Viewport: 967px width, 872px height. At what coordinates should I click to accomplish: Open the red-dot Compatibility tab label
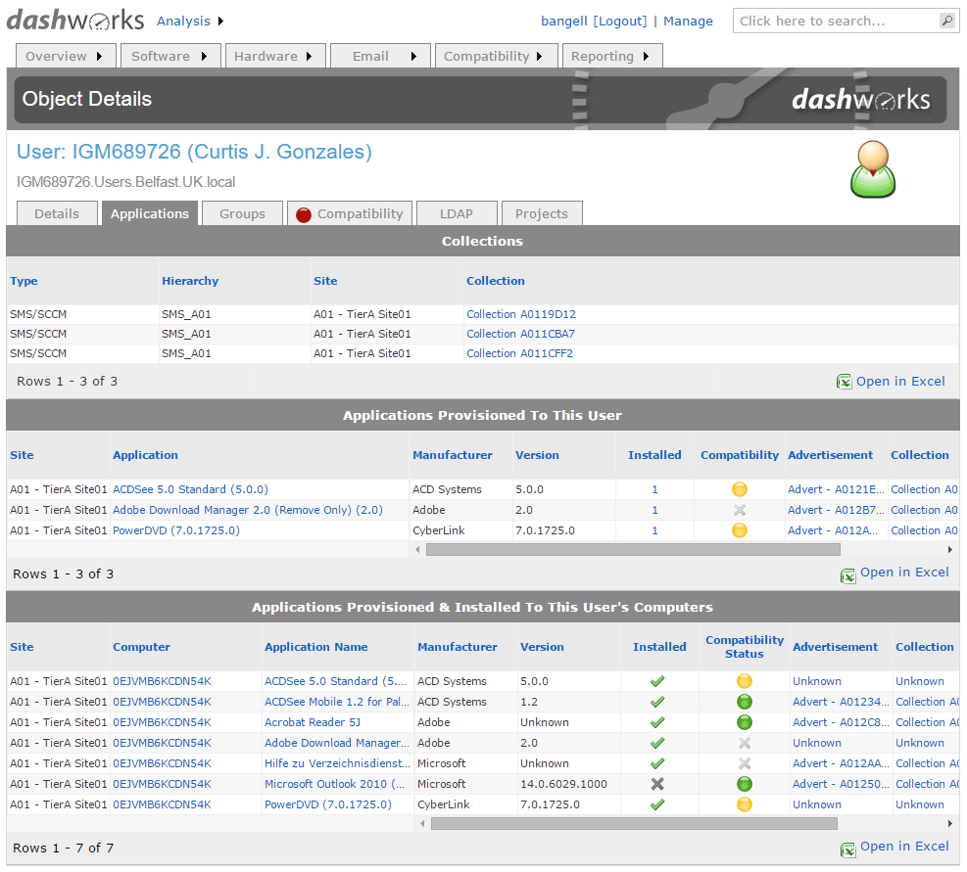pyautogui.click(x=360, y=214)
